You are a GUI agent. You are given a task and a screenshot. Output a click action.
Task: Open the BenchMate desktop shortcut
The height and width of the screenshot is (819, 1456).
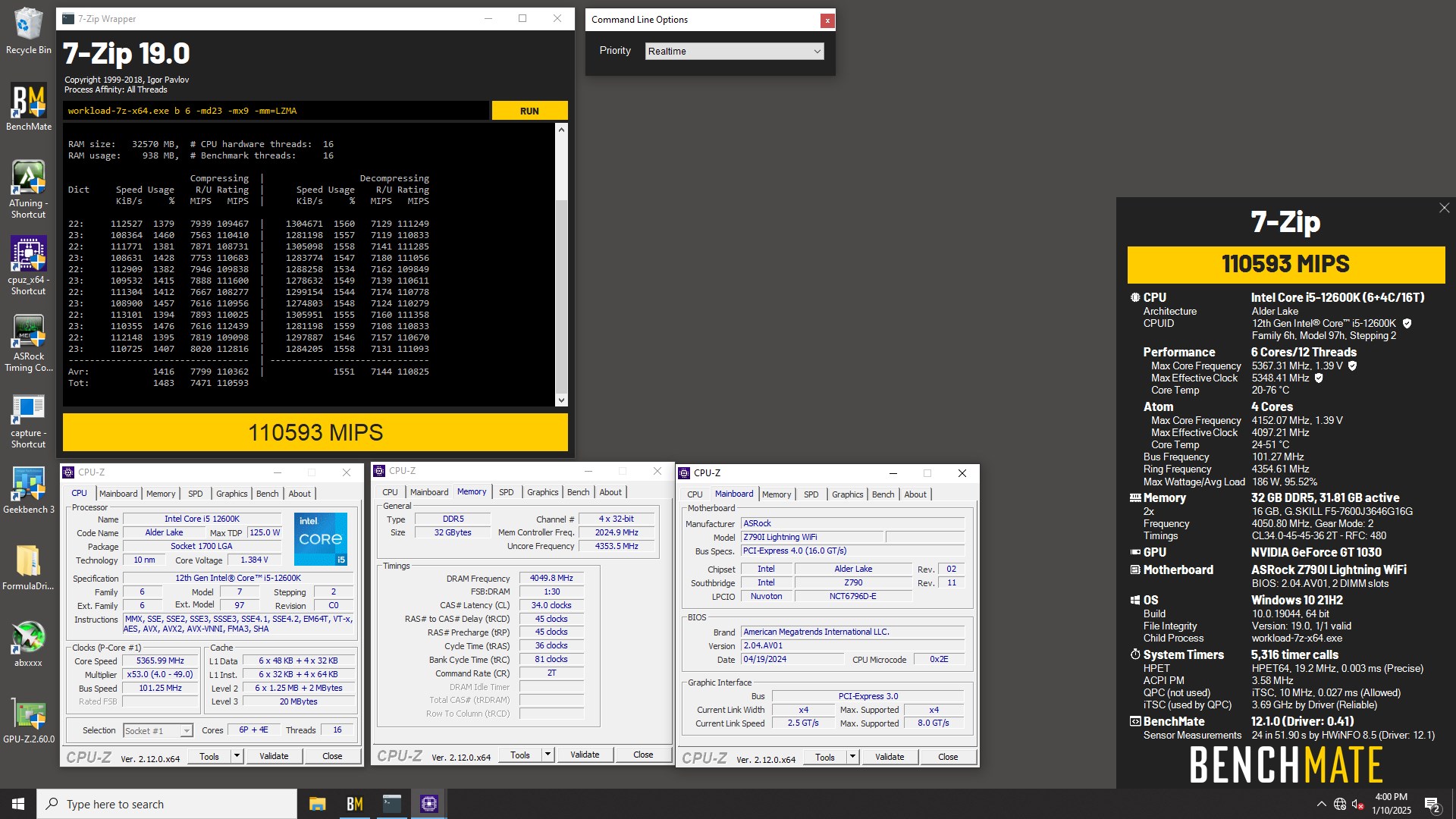pyautogui.click(x=28, y=107)
